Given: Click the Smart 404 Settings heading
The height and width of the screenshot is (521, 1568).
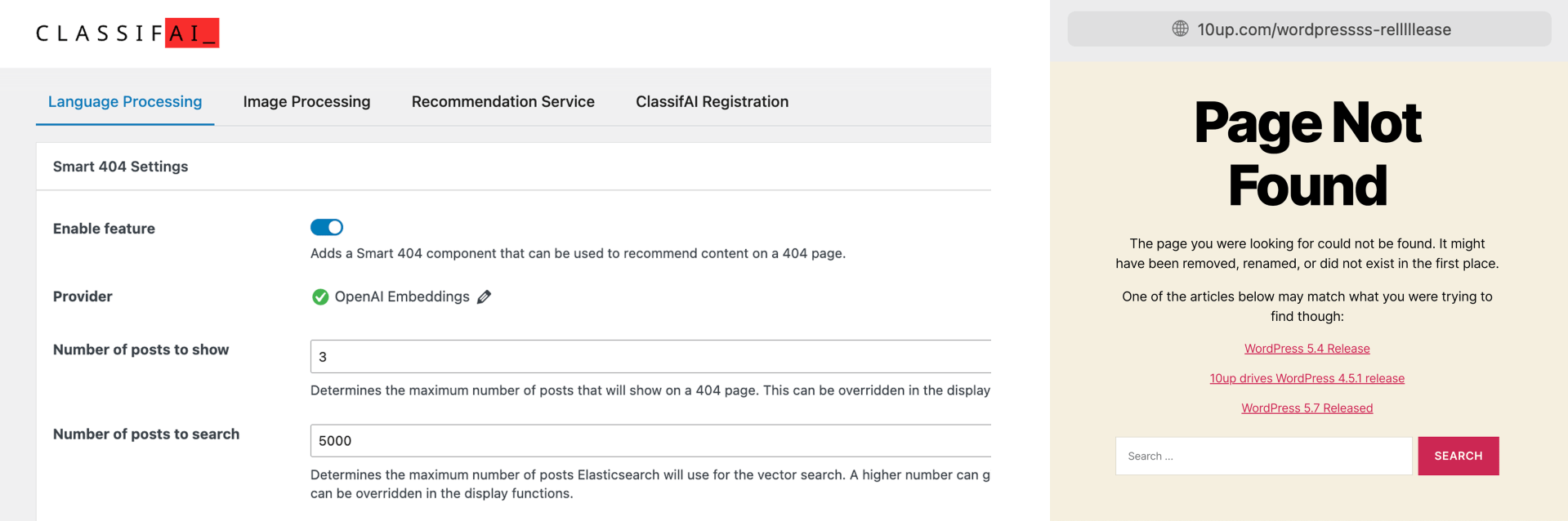Looking at the screenshot, I should click(121, 167).
